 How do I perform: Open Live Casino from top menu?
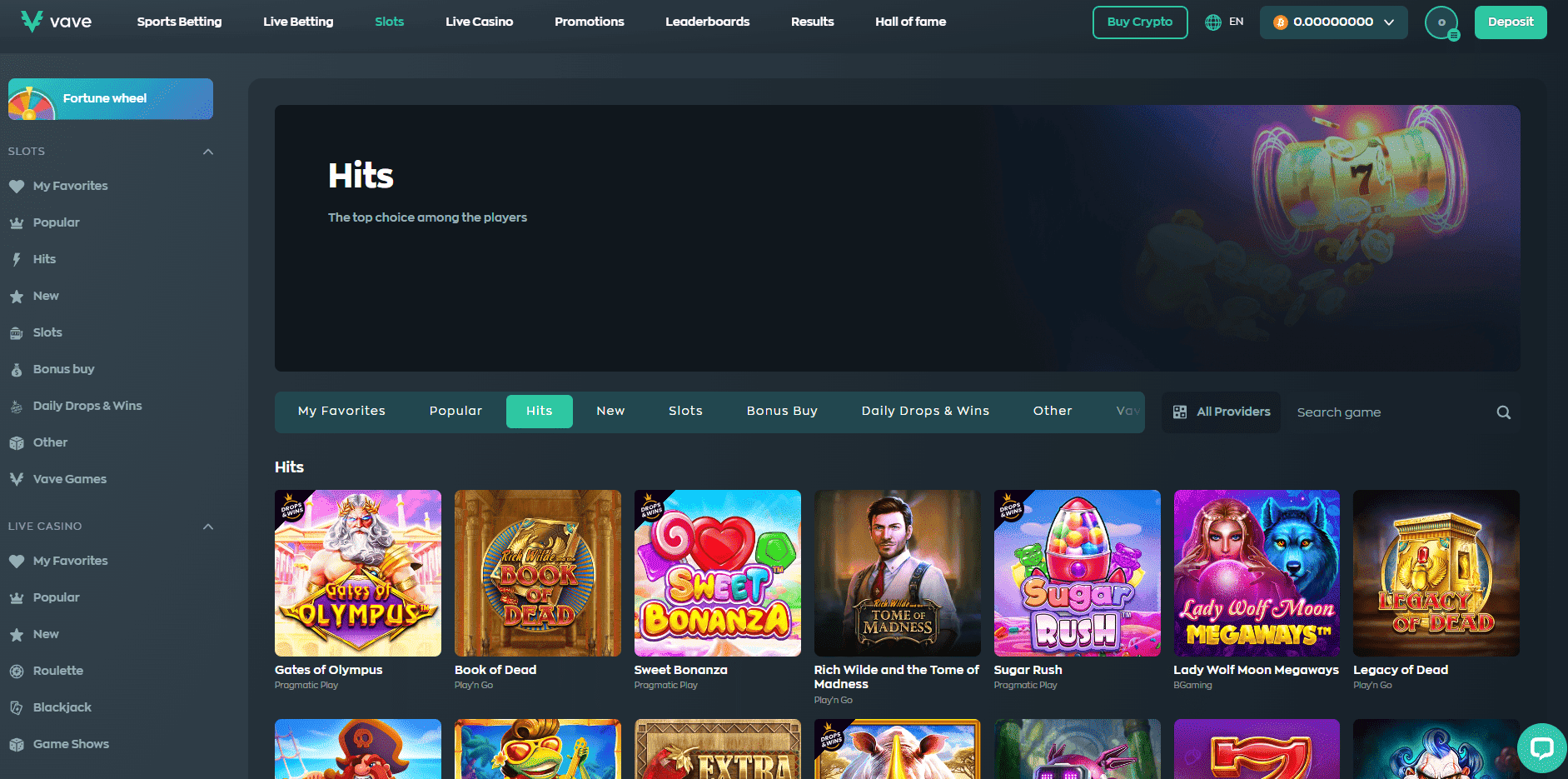(x=479, y=22)
